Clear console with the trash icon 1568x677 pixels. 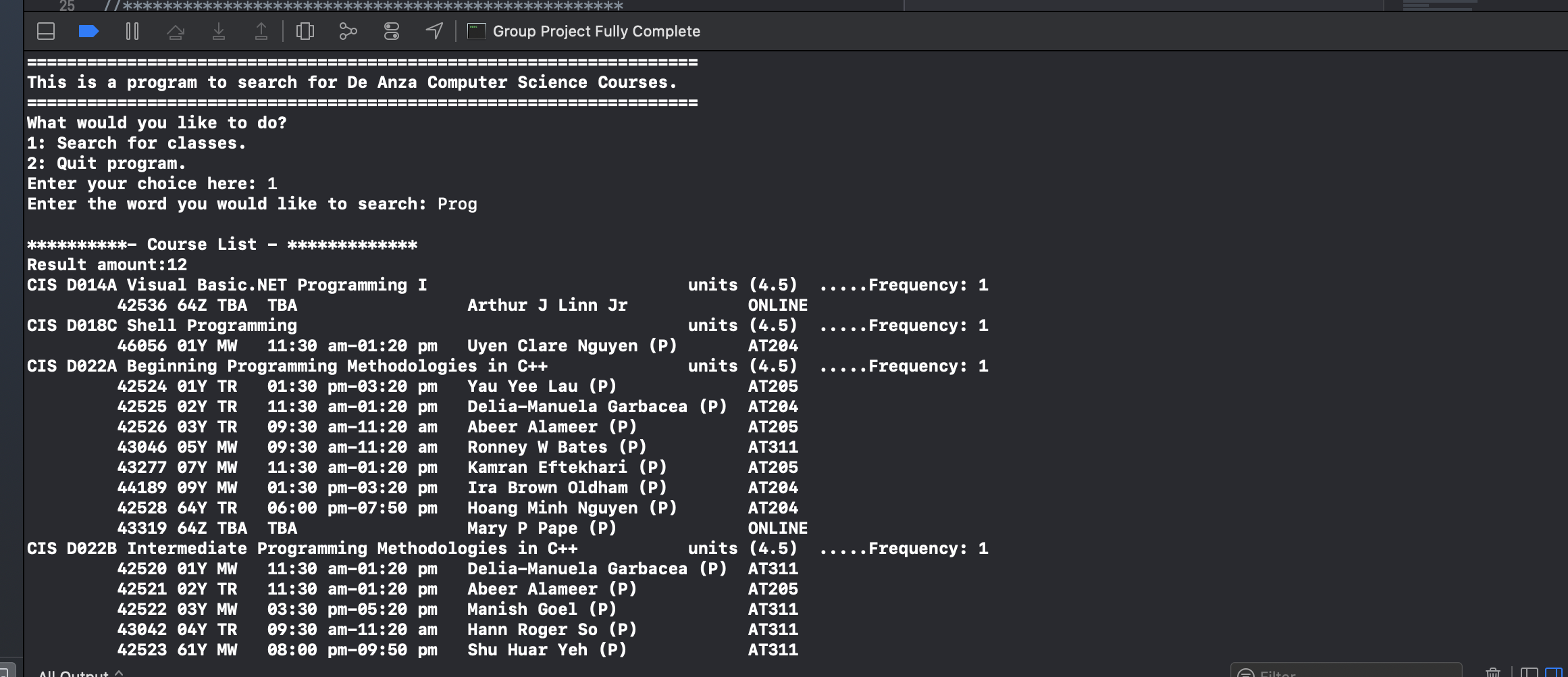point(1493,673)
